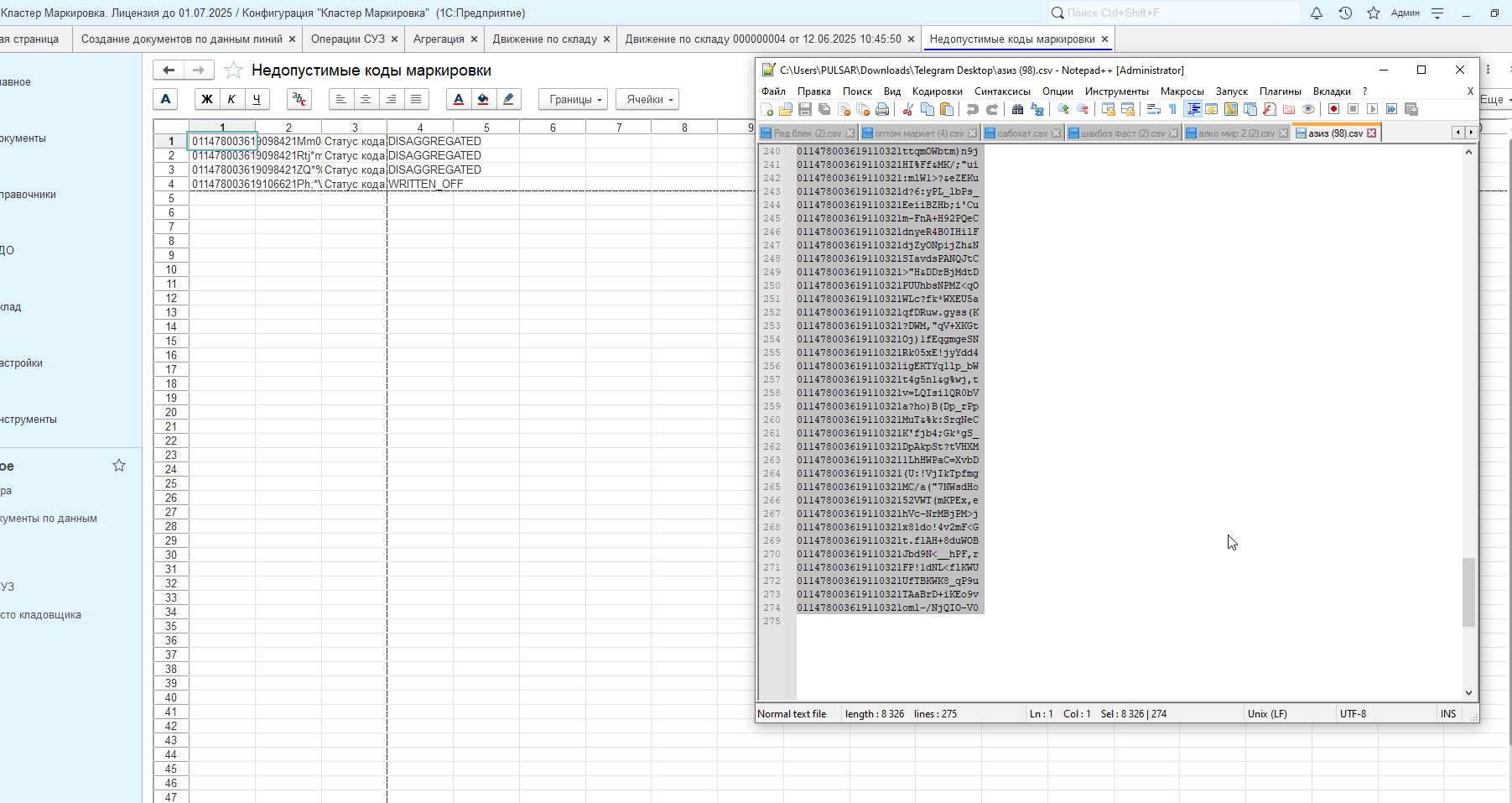
Task: Click the Notepad++ Save All icon
Action: 824,109
